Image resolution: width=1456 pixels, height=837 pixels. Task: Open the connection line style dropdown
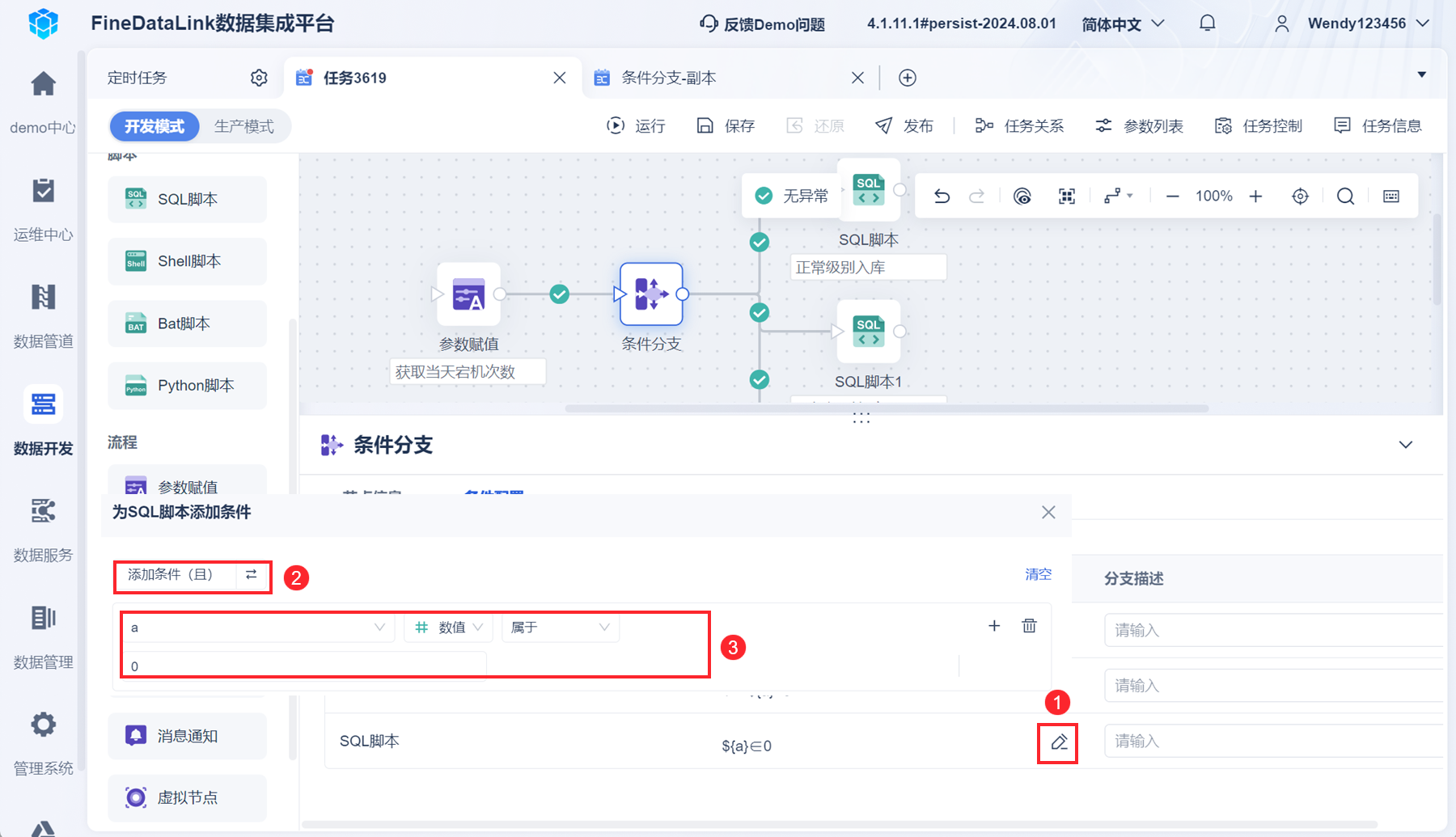tap(1119, 197)
